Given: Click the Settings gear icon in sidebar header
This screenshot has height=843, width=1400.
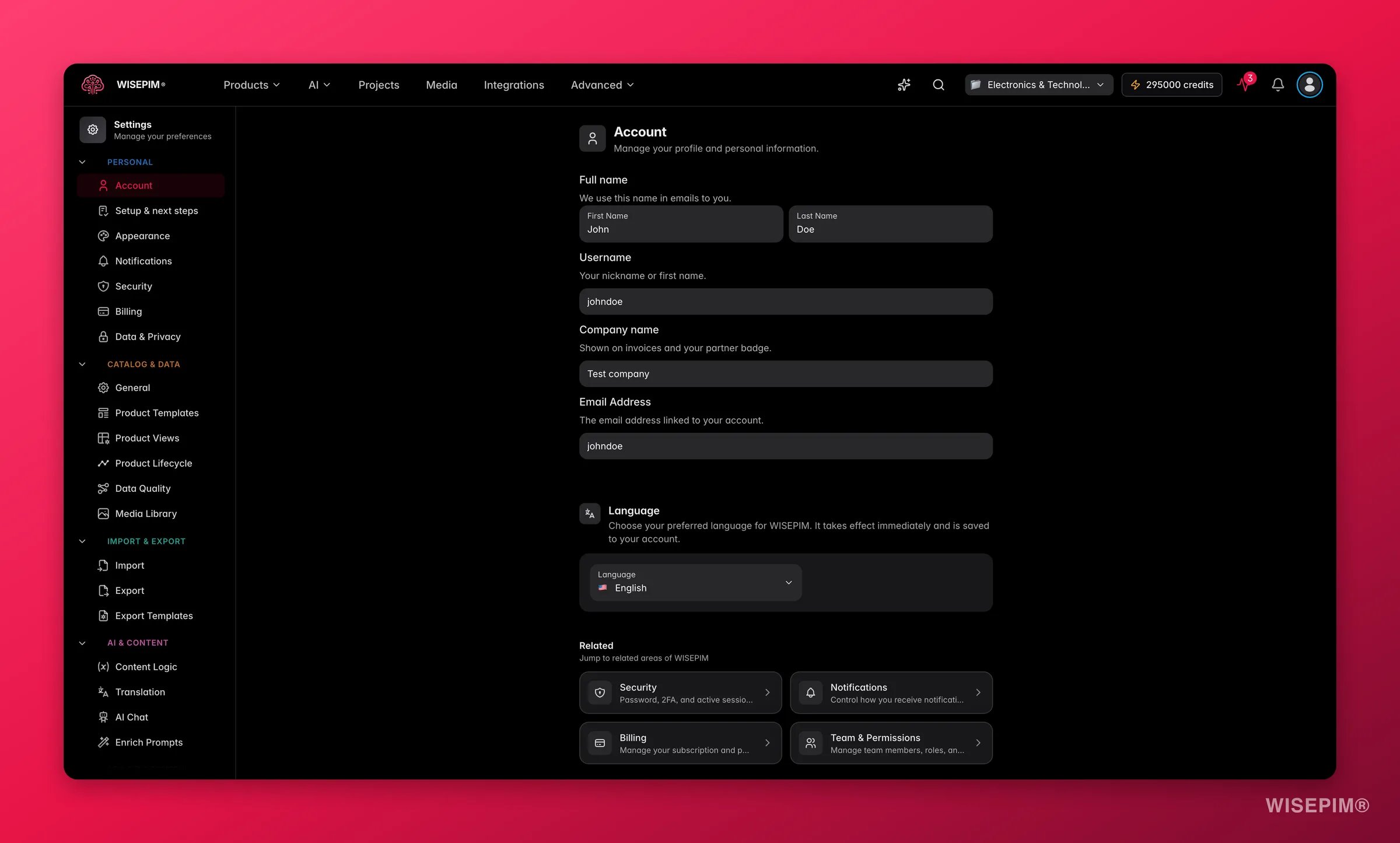Looking at the screenshot, I should (x=93, y=130).
